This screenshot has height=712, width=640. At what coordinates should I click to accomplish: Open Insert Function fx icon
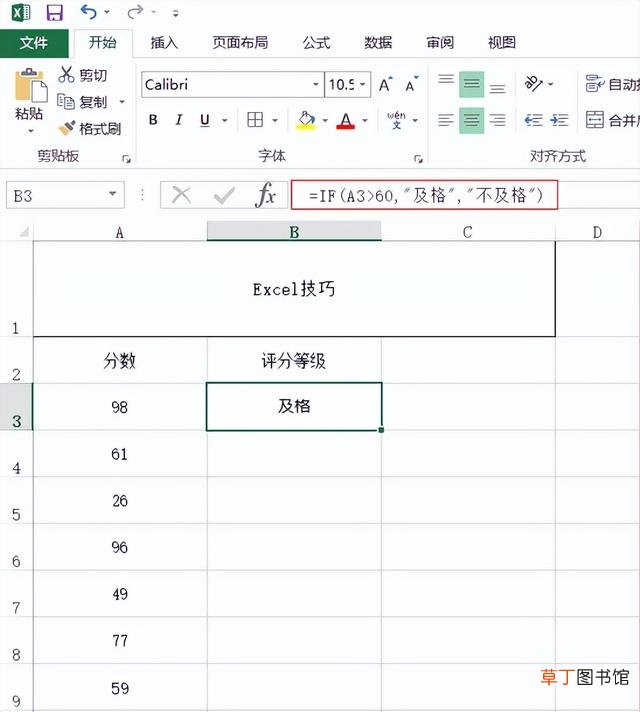click(x=266, y=195)
